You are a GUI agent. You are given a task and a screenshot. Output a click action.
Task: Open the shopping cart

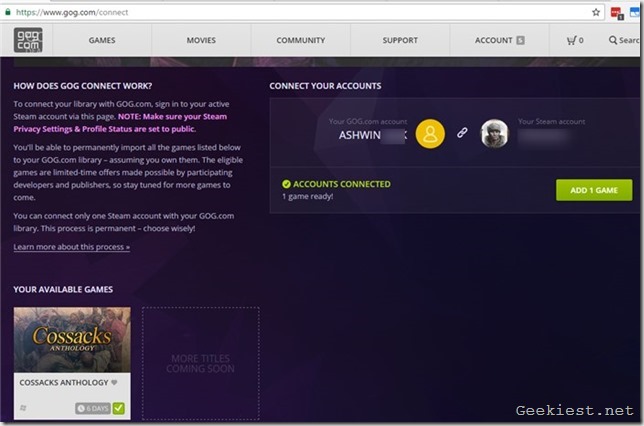574,41
